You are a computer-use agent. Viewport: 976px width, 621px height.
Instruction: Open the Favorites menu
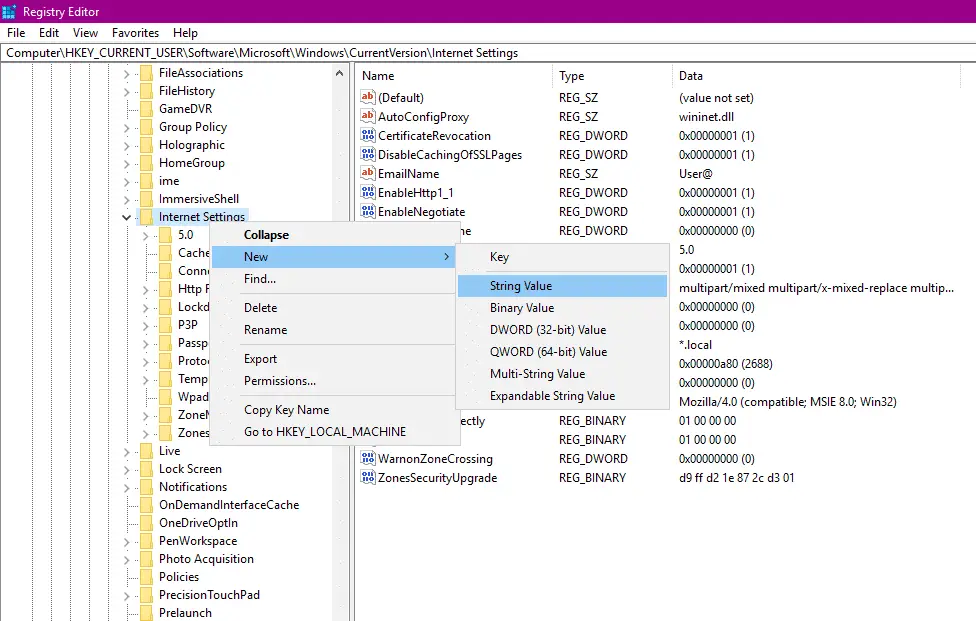coord(135,33)
